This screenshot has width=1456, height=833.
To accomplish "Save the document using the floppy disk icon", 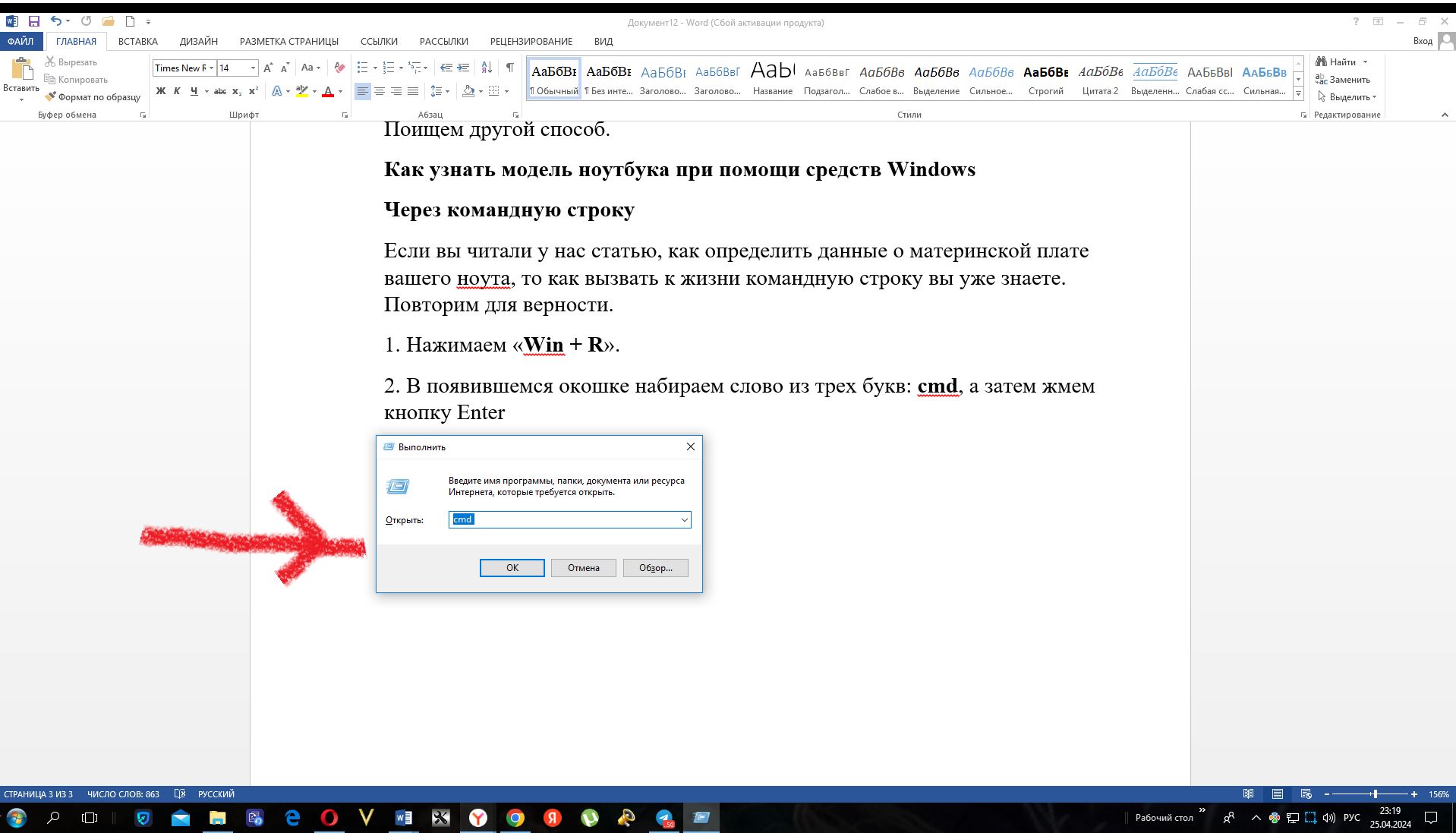I will pos(33,22).
